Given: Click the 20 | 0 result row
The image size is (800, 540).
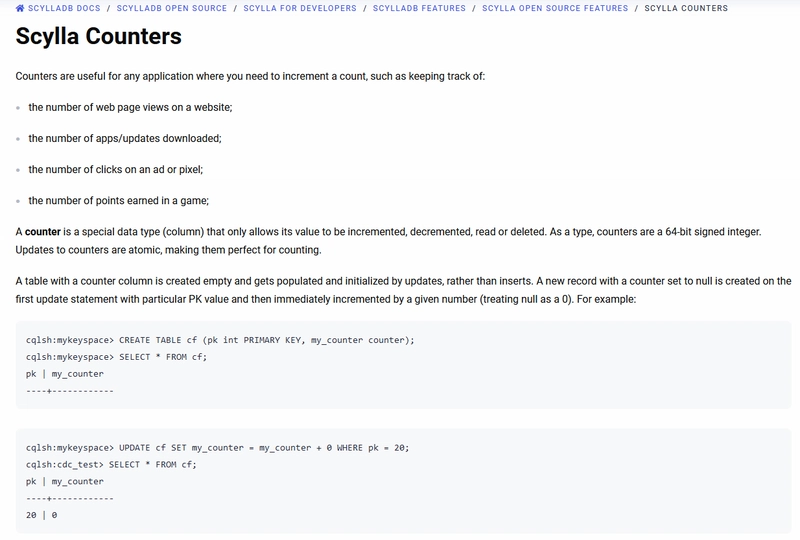Looking at the screenshot, I should click(41, 515).
